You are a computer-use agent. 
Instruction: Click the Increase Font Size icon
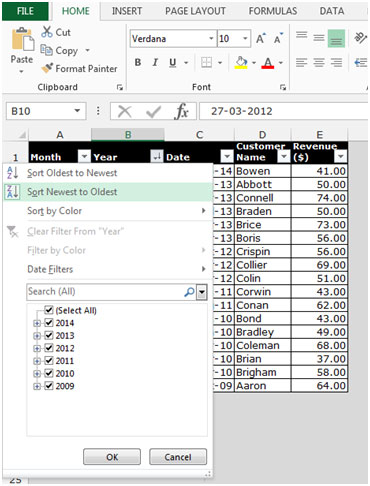click(x=261, y=39)
